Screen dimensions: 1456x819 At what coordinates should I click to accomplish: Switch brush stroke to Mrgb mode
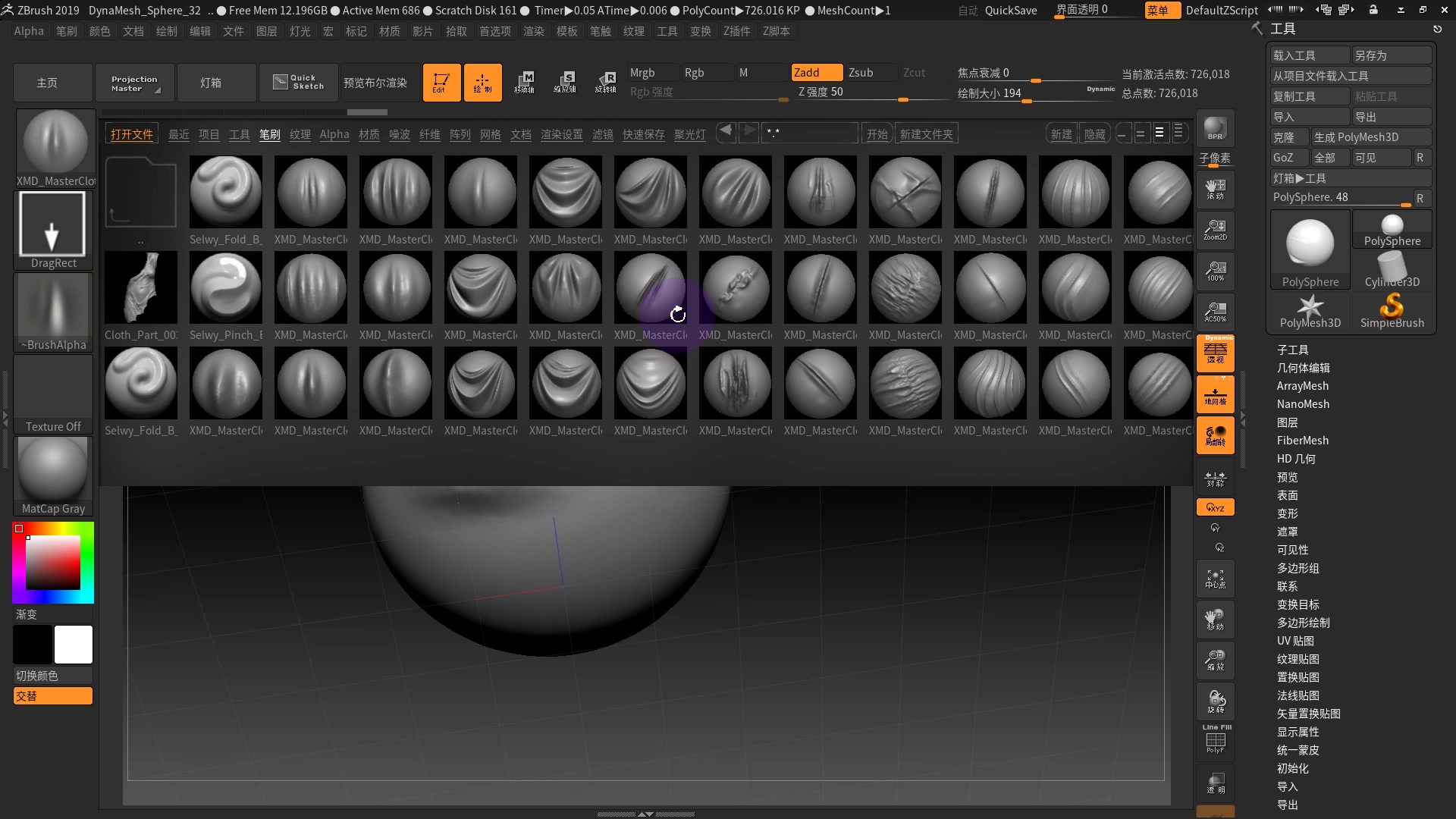point(642,72)
